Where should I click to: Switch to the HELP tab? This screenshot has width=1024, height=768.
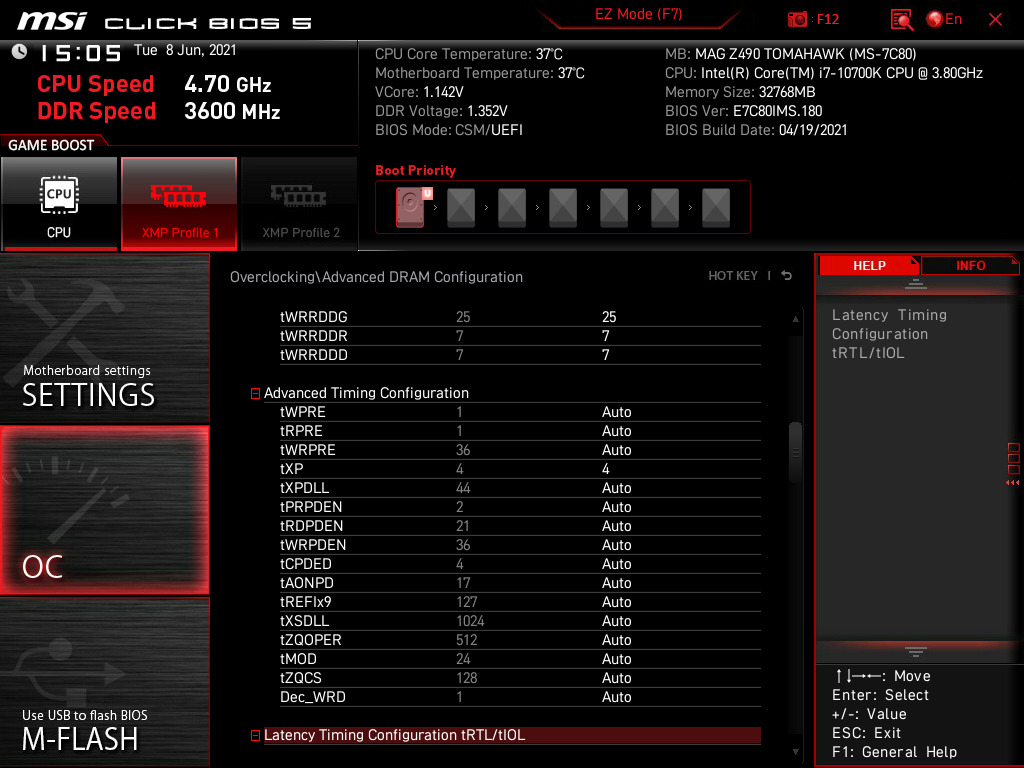pos(869,265)
